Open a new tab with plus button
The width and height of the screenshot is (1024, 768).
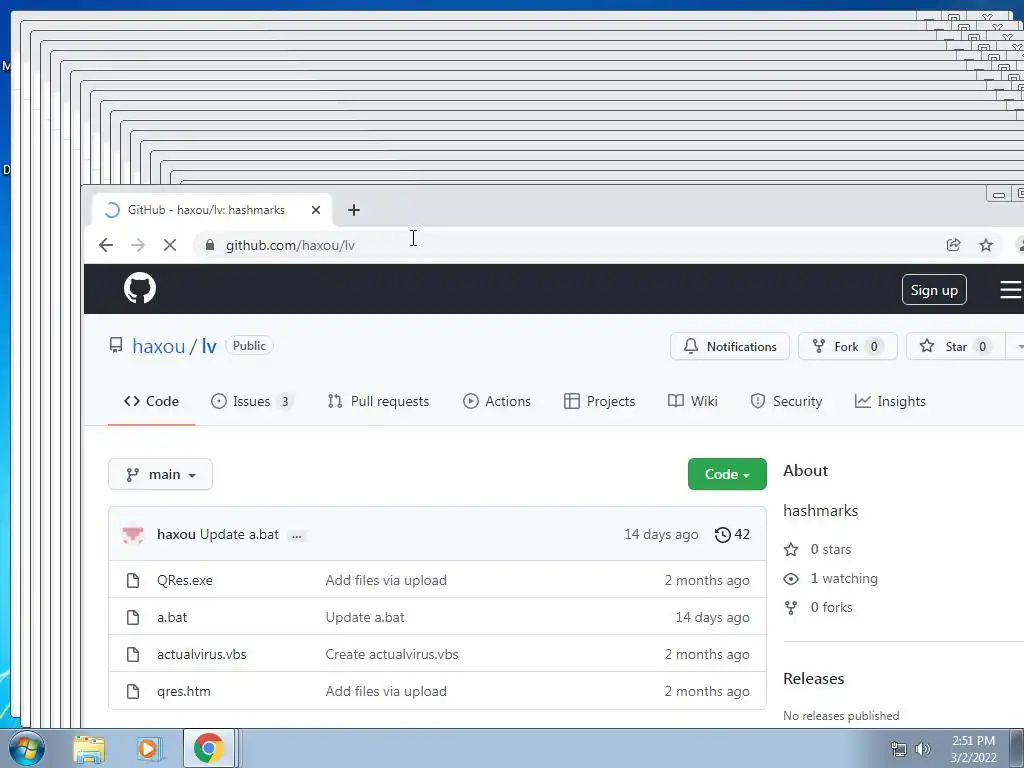coord(354,210)
